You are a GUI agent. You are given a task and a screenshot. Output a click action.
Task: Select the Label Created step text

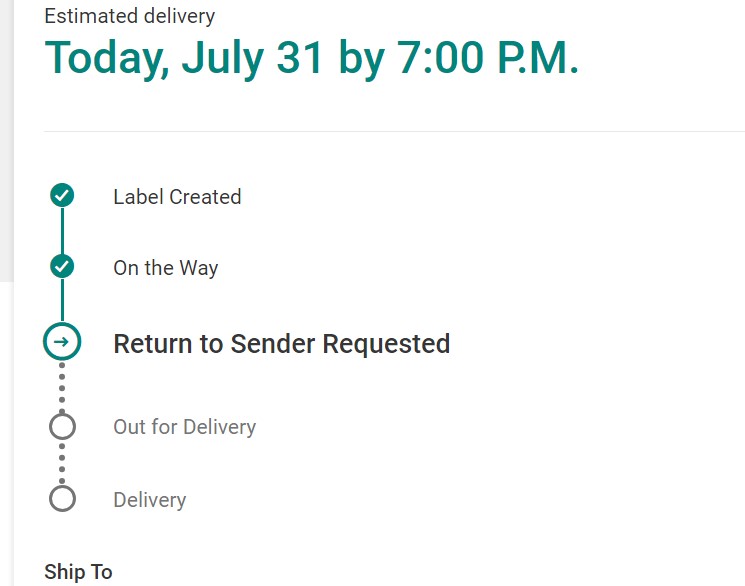(x=177, y=197)
